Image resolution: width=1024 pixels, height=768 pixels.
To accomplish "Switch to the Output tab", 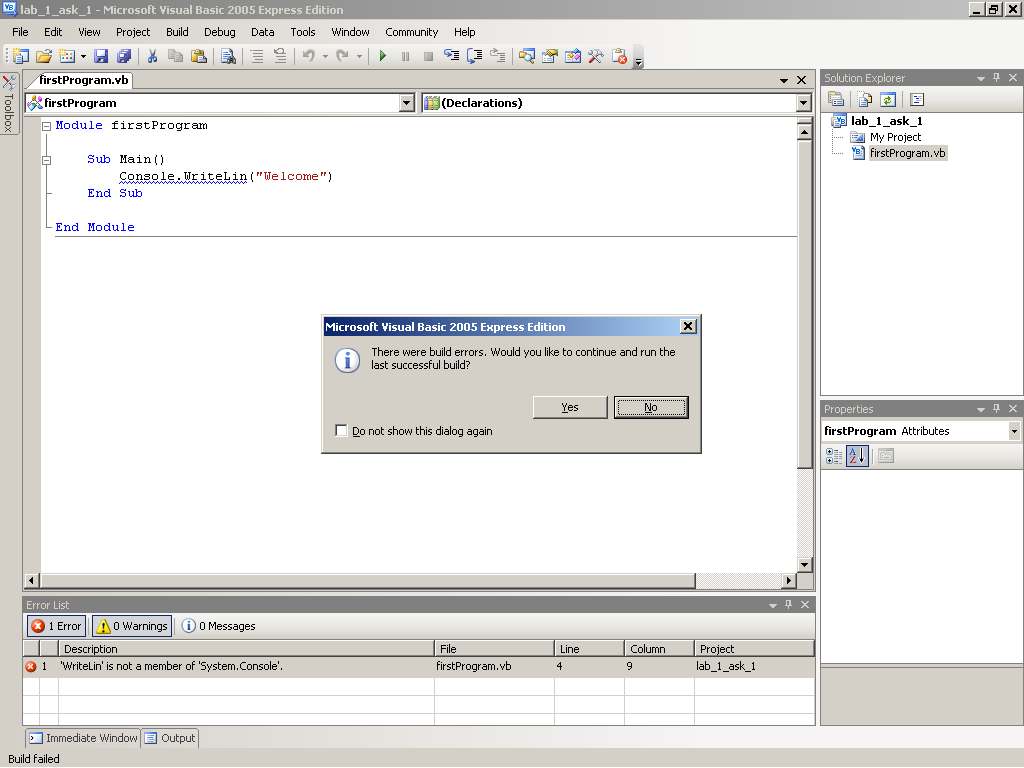I will 170,738.
